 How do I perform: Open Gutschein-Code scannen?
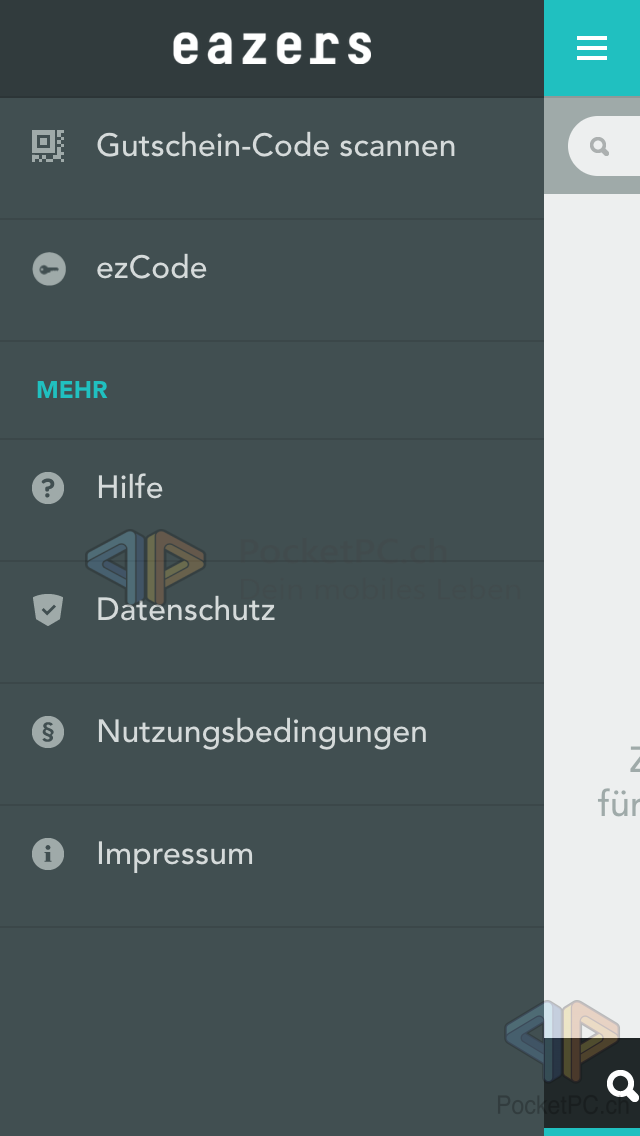click(276, 146)
